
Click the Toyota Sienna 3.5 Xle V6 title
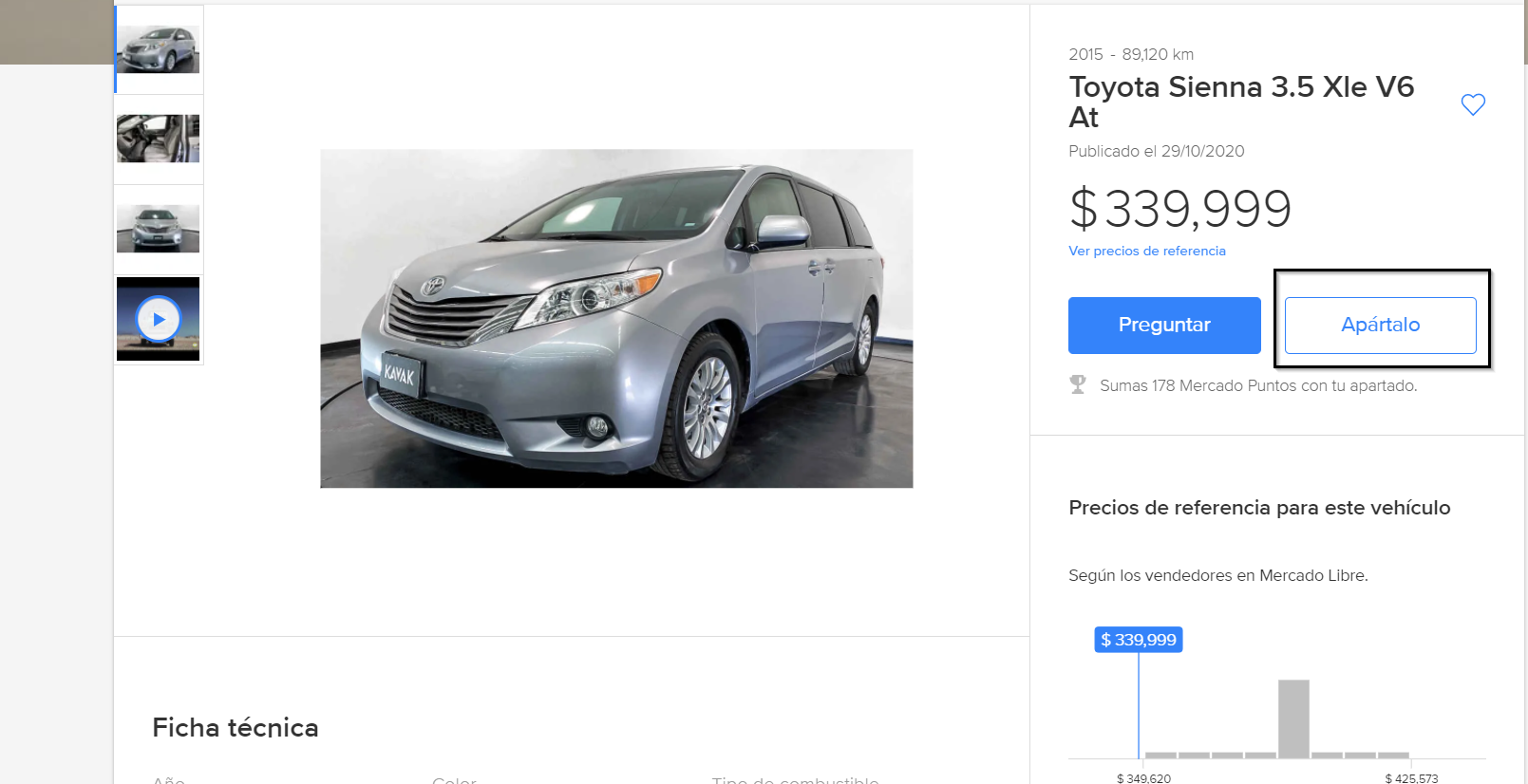coord(1241,102)
